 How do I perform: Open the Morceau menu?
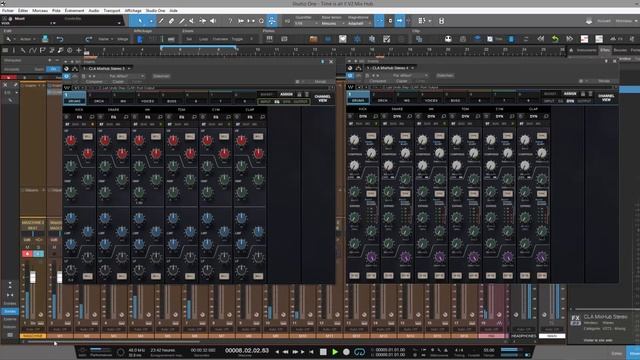pos(40,11)
